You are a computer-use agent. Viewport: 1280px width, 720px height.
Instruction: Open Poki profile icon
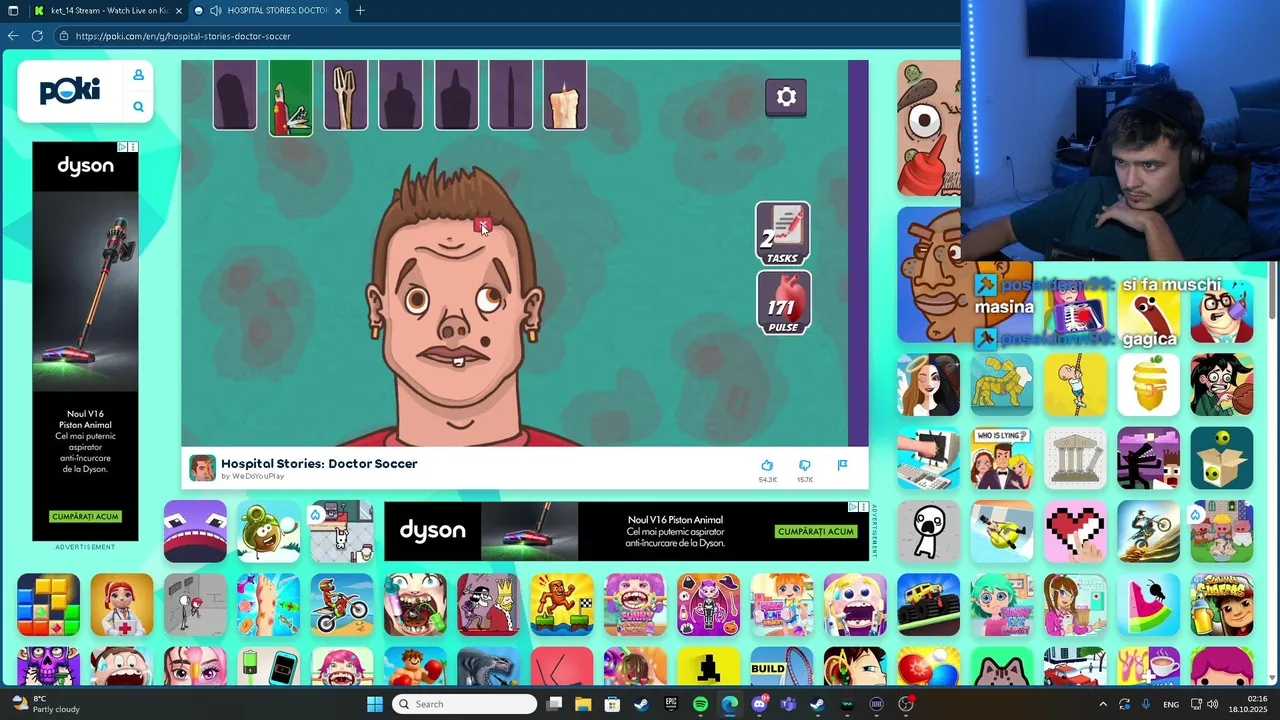click(138, 75)
